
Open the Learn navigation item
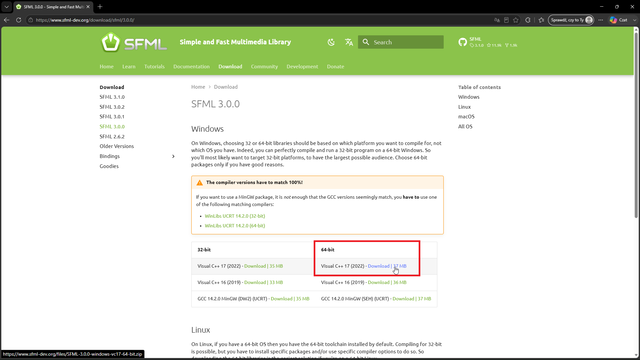tap(129, 67)
